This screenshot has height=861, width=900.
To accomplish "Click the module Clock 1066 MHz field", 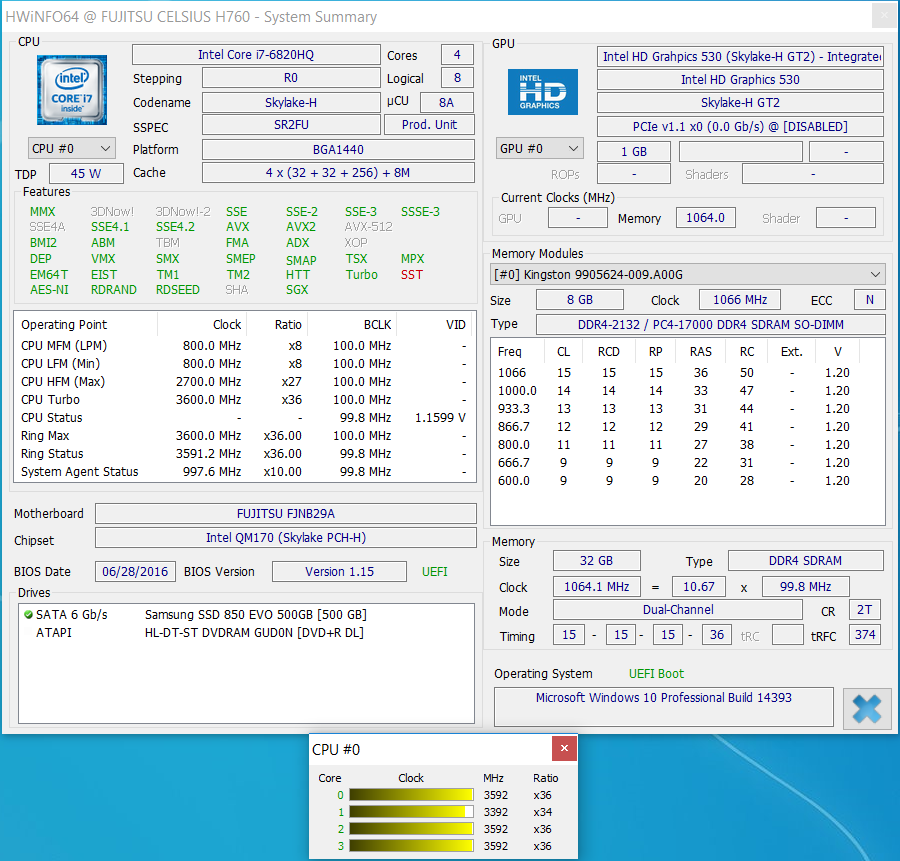I will coord(740,300).
